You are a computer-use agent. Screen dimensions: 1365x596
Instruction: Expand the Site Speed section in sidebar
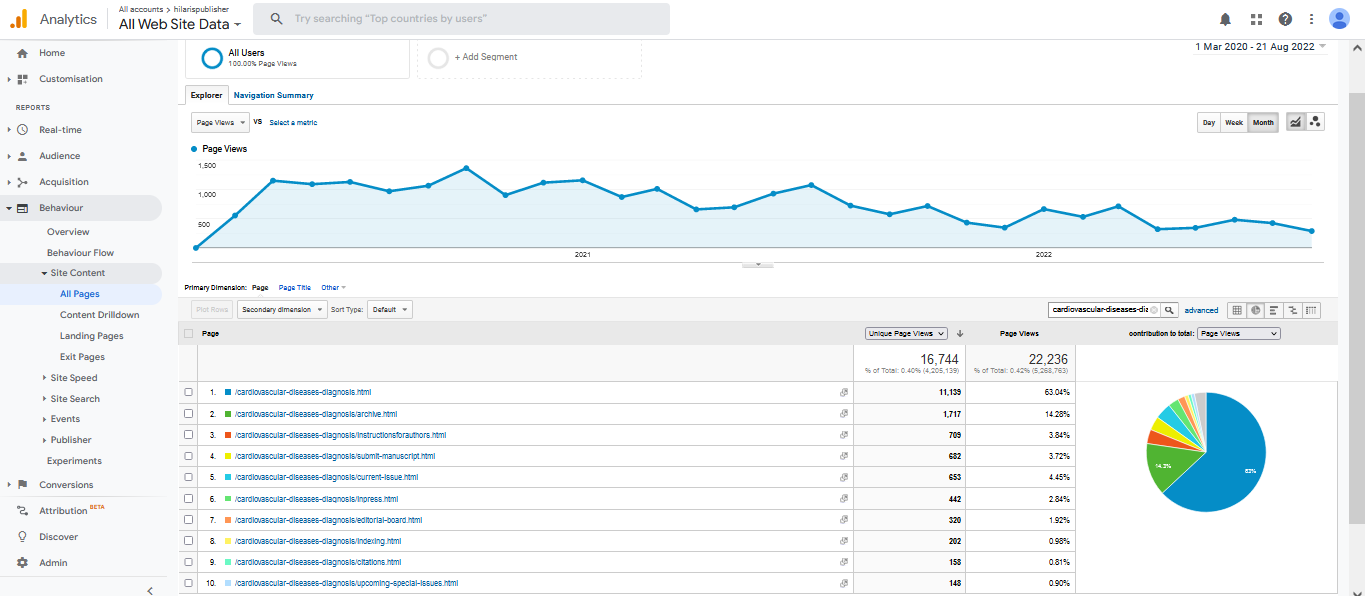(73, 378)
